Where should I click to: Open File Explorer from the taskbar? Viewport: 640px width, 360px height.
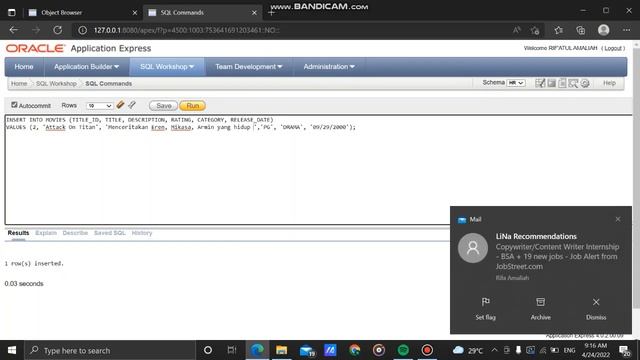point(281,350)
